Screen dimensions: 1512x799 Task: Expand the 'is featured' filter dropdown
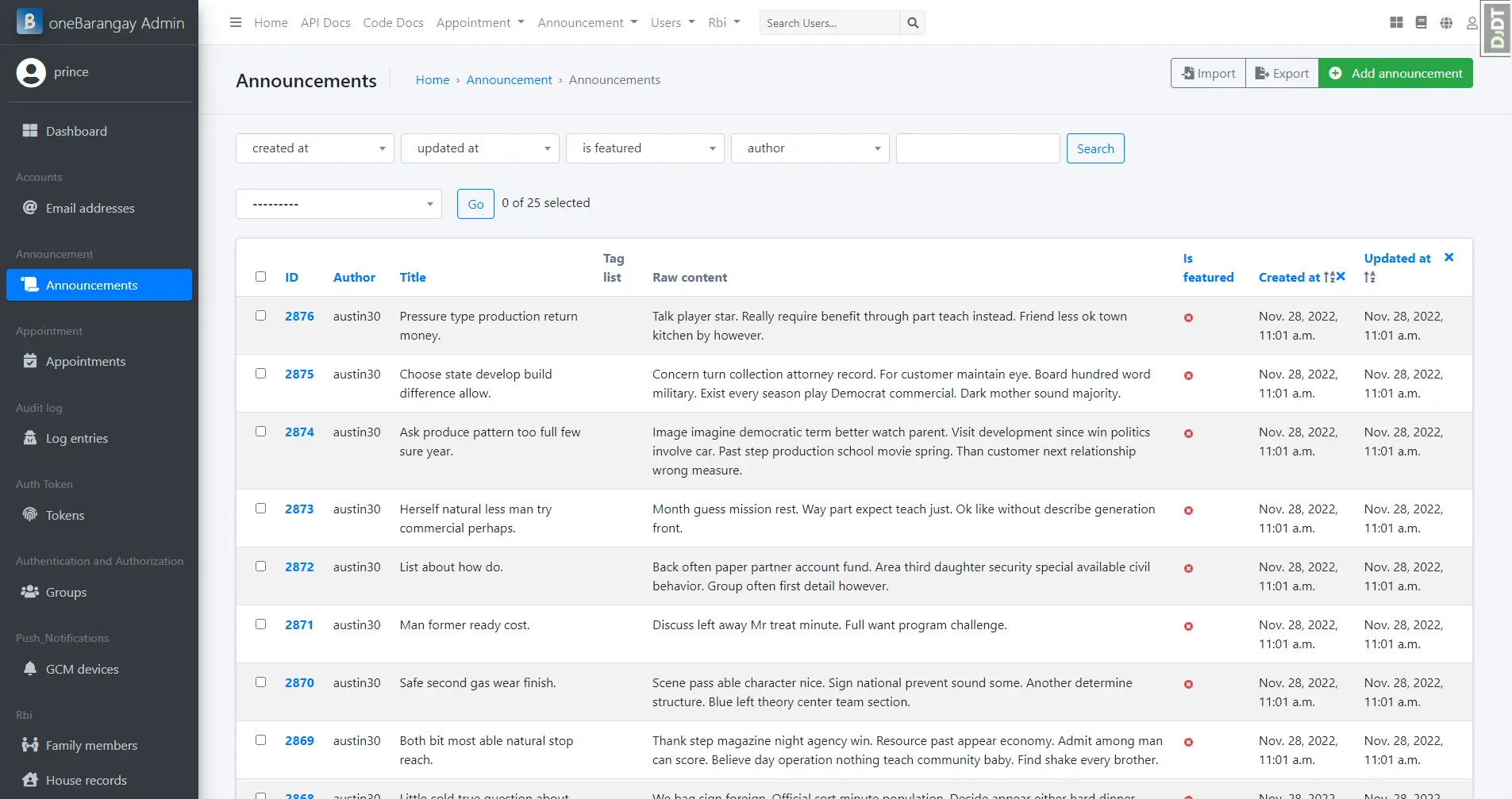tap(644, 148)
